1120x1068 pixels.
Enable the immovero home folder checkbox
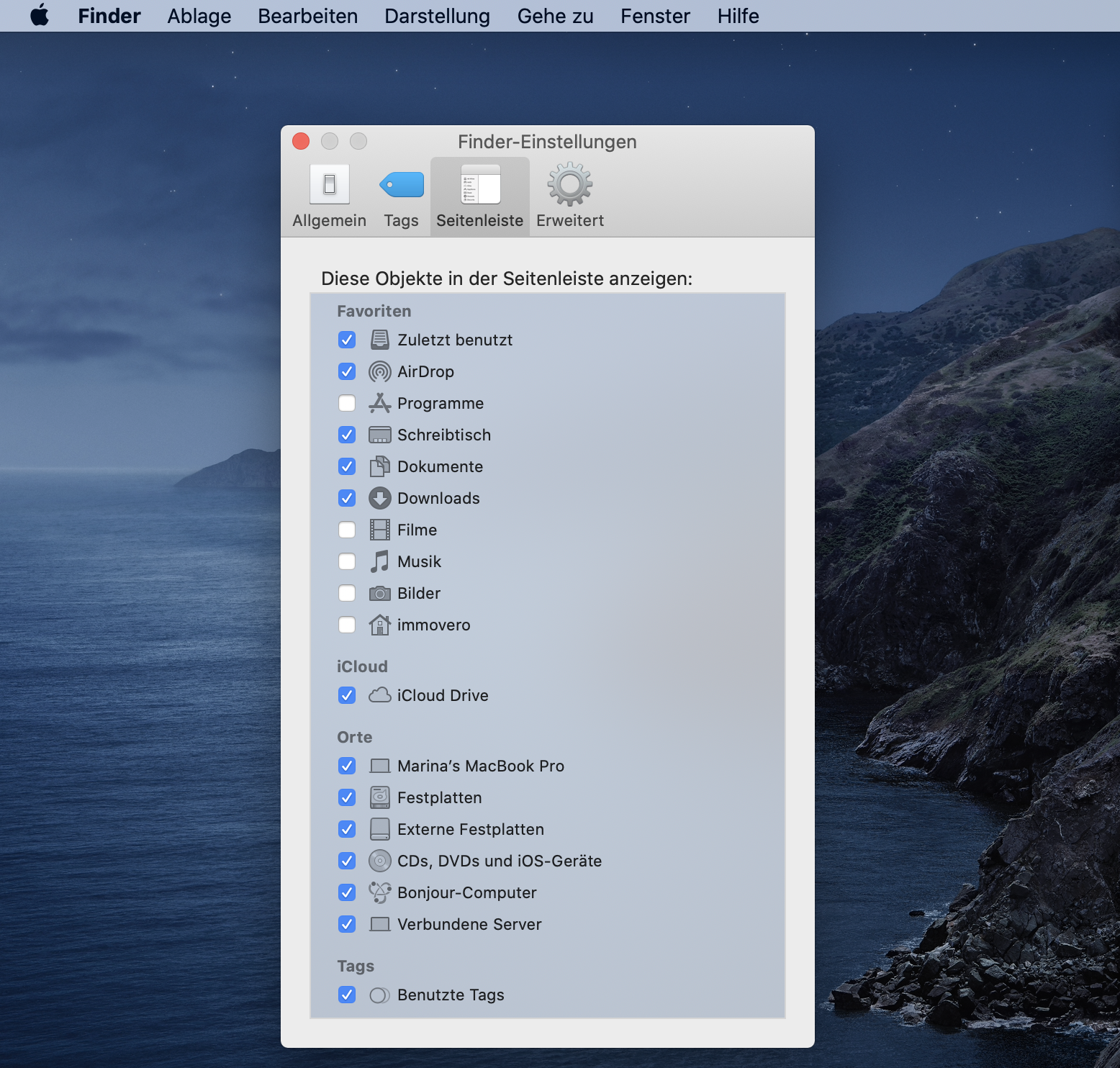[x=347, y=625]
